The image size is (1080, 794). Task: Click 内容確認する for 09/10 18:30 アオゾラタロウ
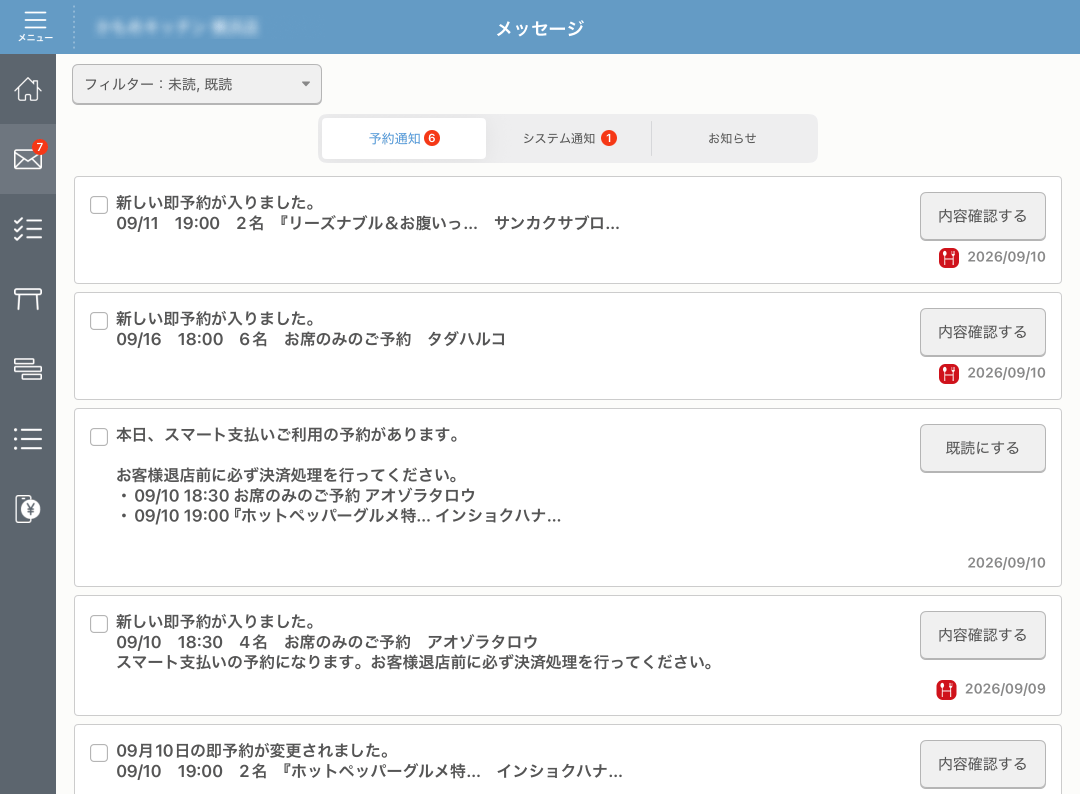[x=982, y=635]
